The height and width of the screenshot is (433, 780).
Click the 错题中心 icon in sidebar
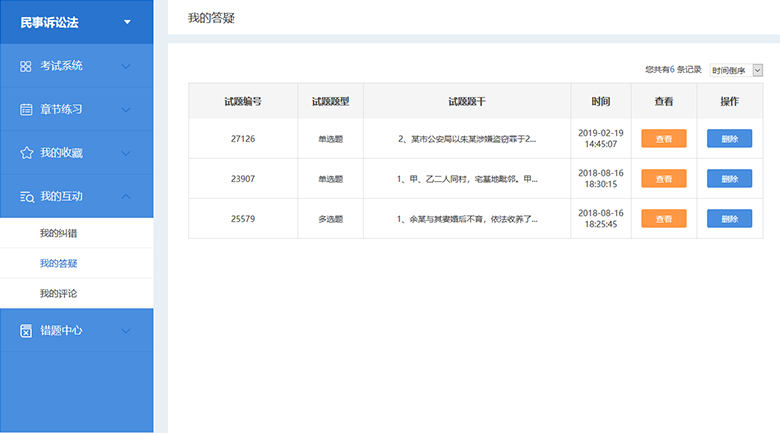tap(26, 330)
